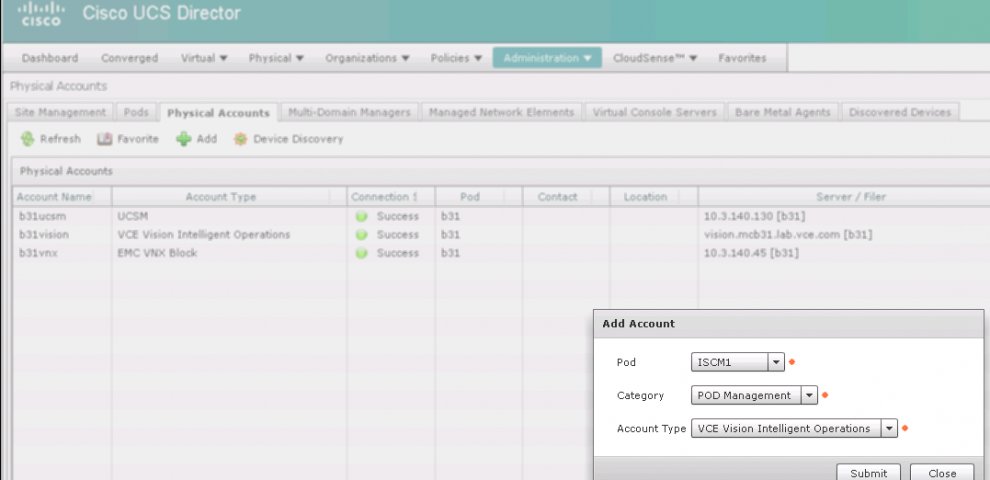Image resolution: width=990 pixels, height=480 pixels.
Task: Expand the Virtual menu
Action: (204, 58)
